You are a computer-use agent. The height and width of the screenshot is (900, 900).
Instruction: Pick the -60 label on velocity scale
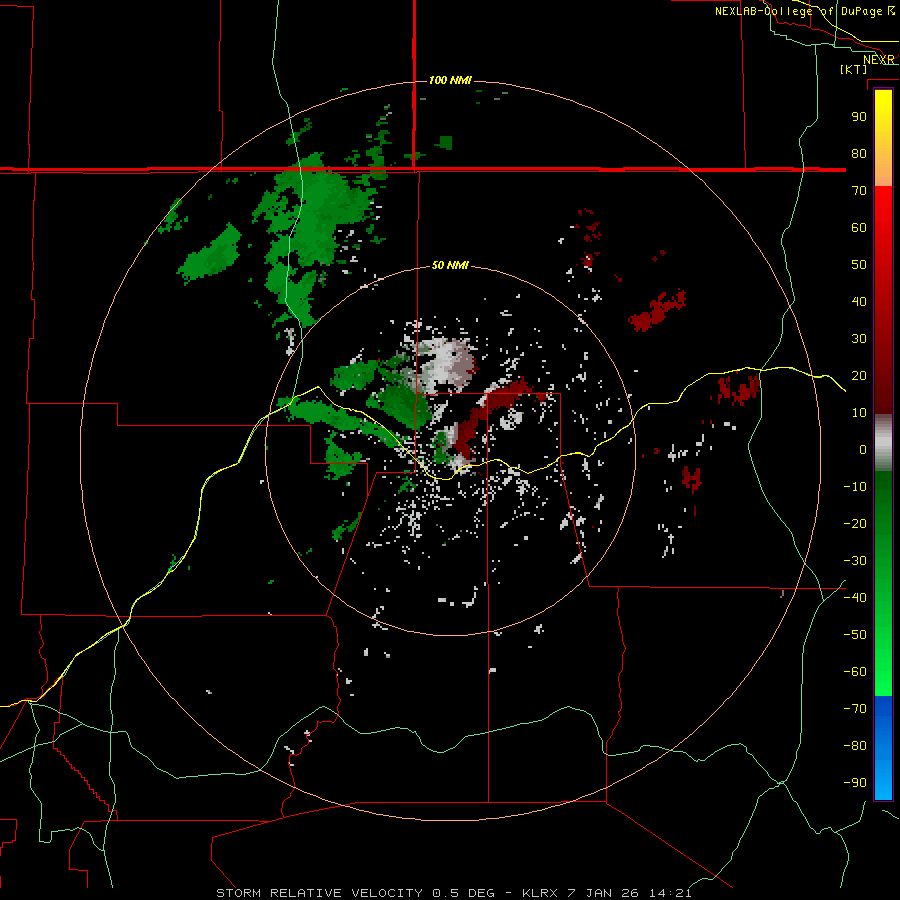855,672
